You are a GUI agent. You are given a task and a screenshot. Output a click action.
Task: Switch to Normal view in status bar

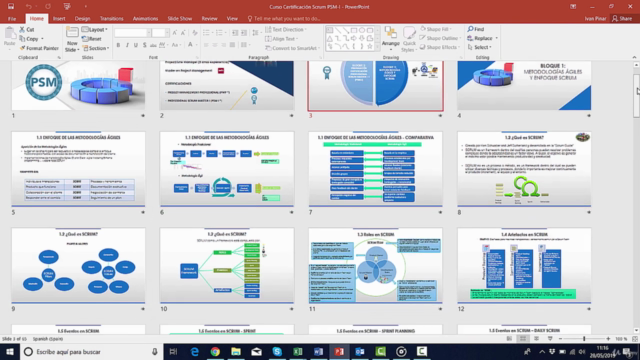[x=509, y=339]
